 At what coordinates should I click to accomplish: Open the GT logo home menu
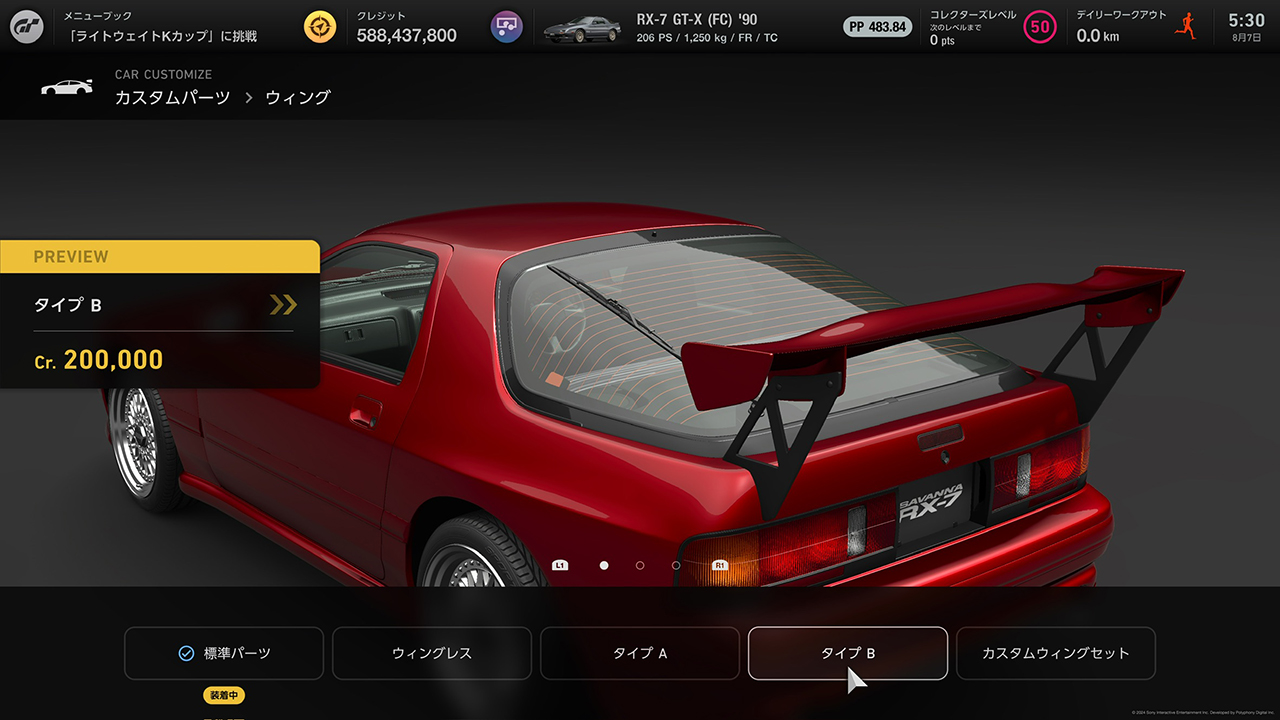tap(26, 26)
